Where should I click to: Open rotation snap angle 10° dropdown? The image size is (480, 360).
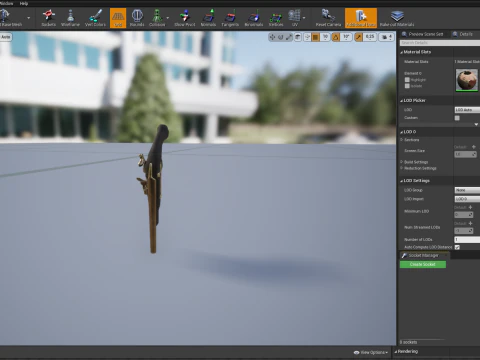[346, 37]
